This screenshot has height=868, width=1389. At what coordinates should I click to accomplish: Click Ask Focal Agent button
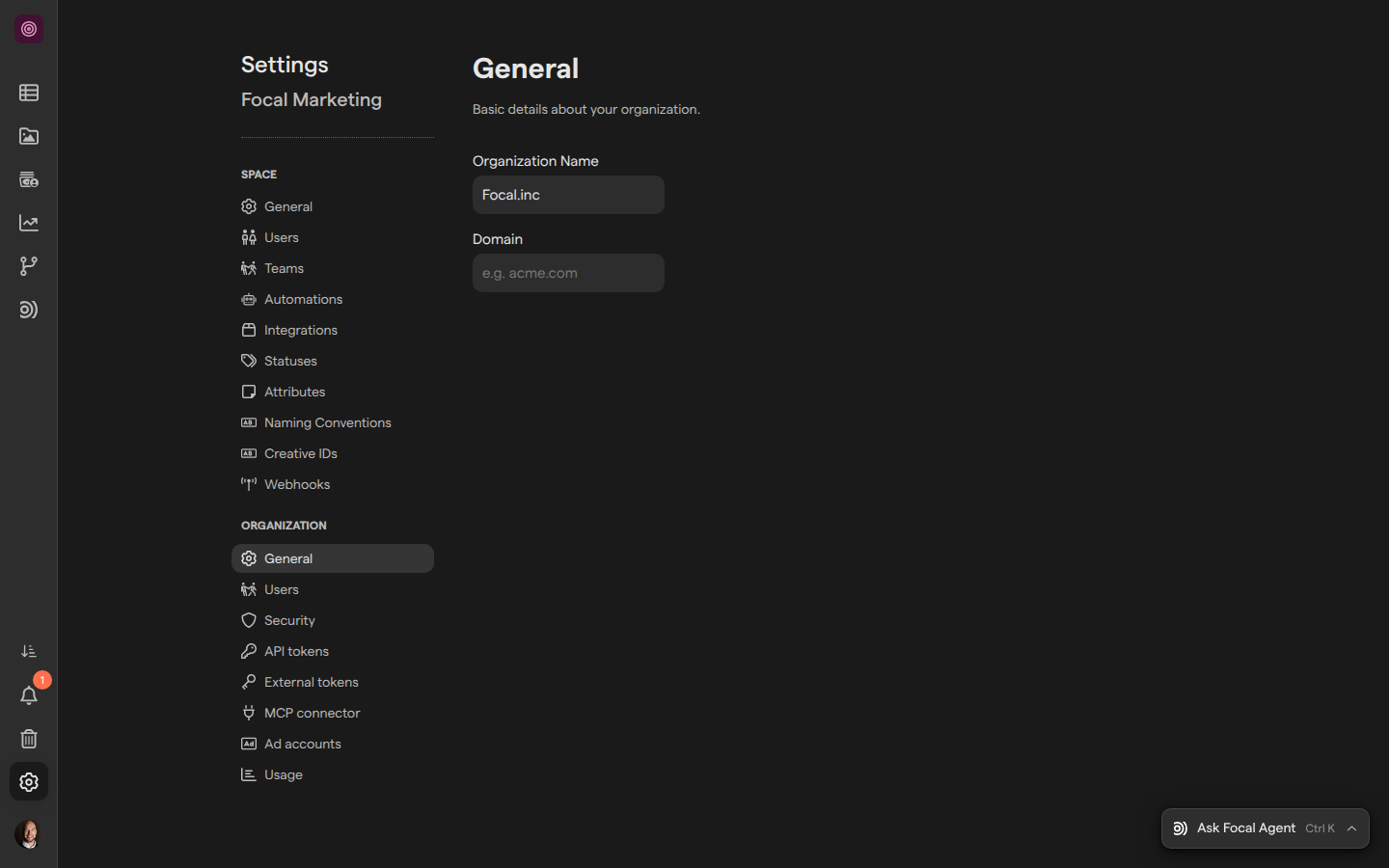tap(1265, 828)
